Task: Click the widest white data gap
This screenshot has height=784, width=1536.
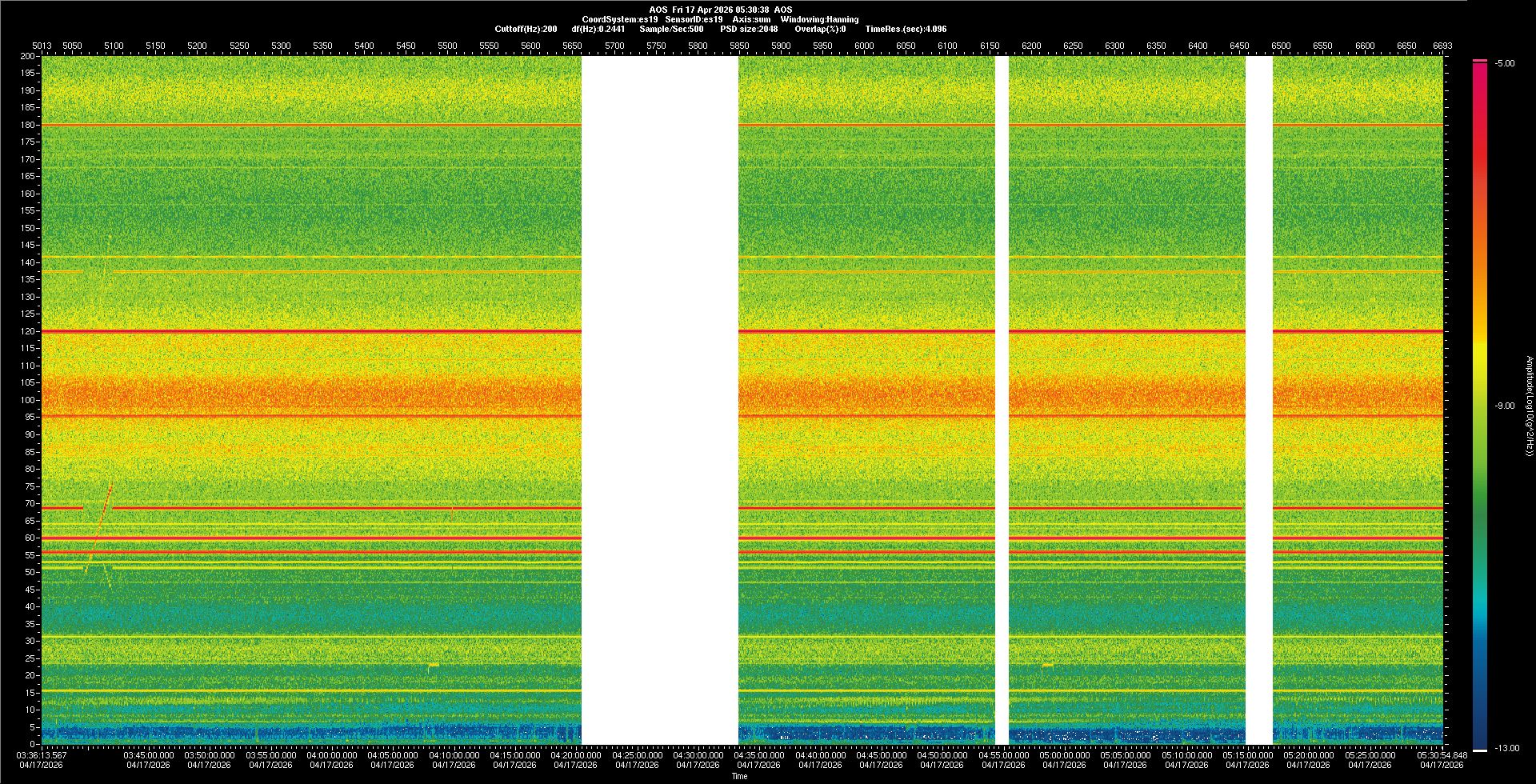Action: tap(659, 400)
